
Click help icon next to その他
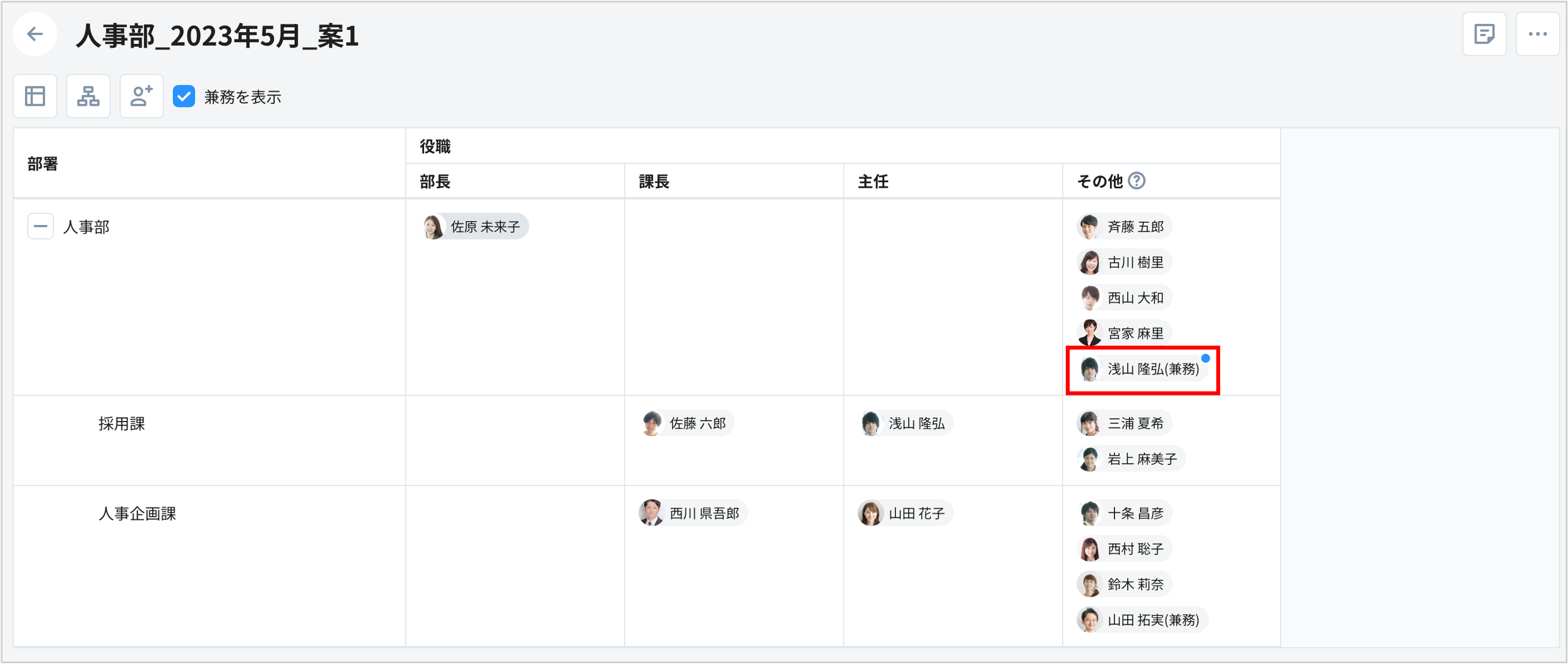pyautogui.click(x=1136, y=180)
